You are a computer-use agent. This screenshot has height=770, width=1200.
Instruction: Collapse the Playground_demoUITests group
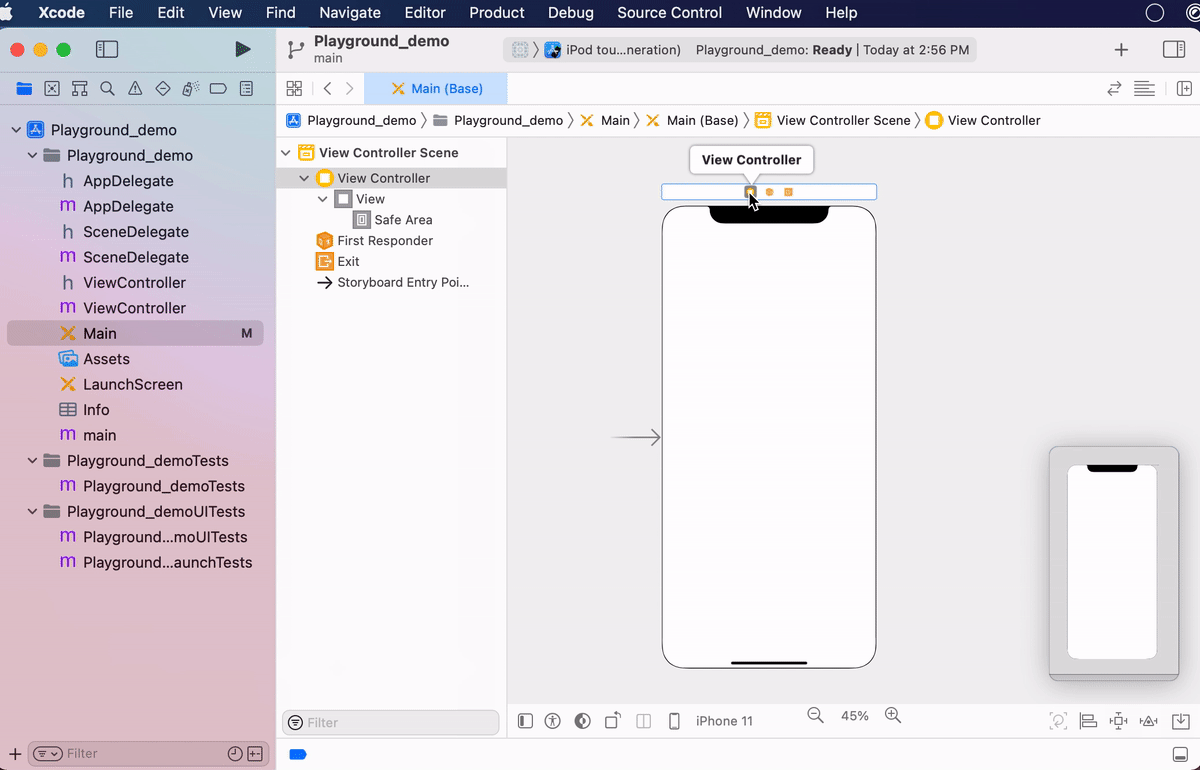coord(33,511)
